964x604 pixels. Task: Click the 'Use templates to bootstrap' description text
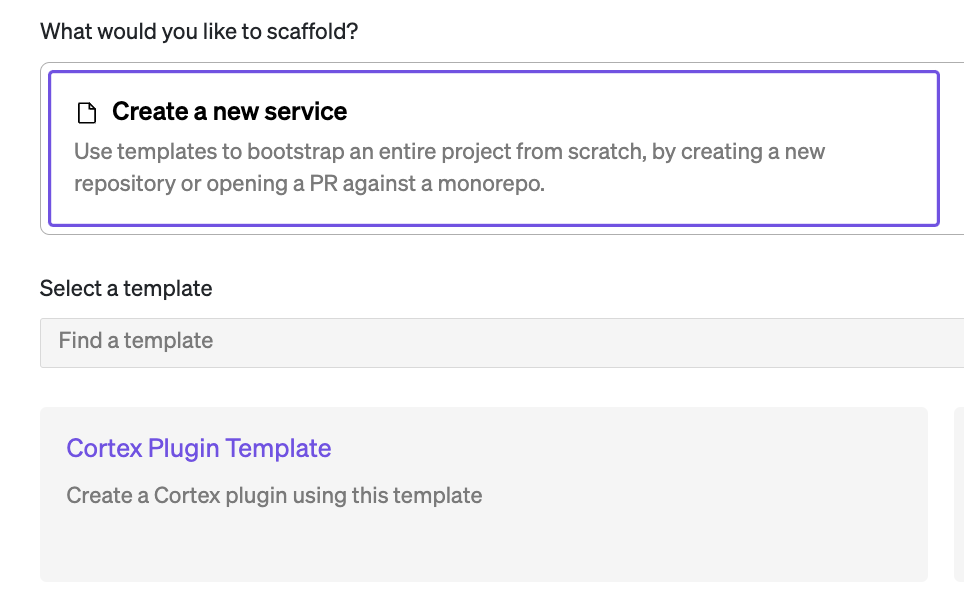(x=449, y=152)
